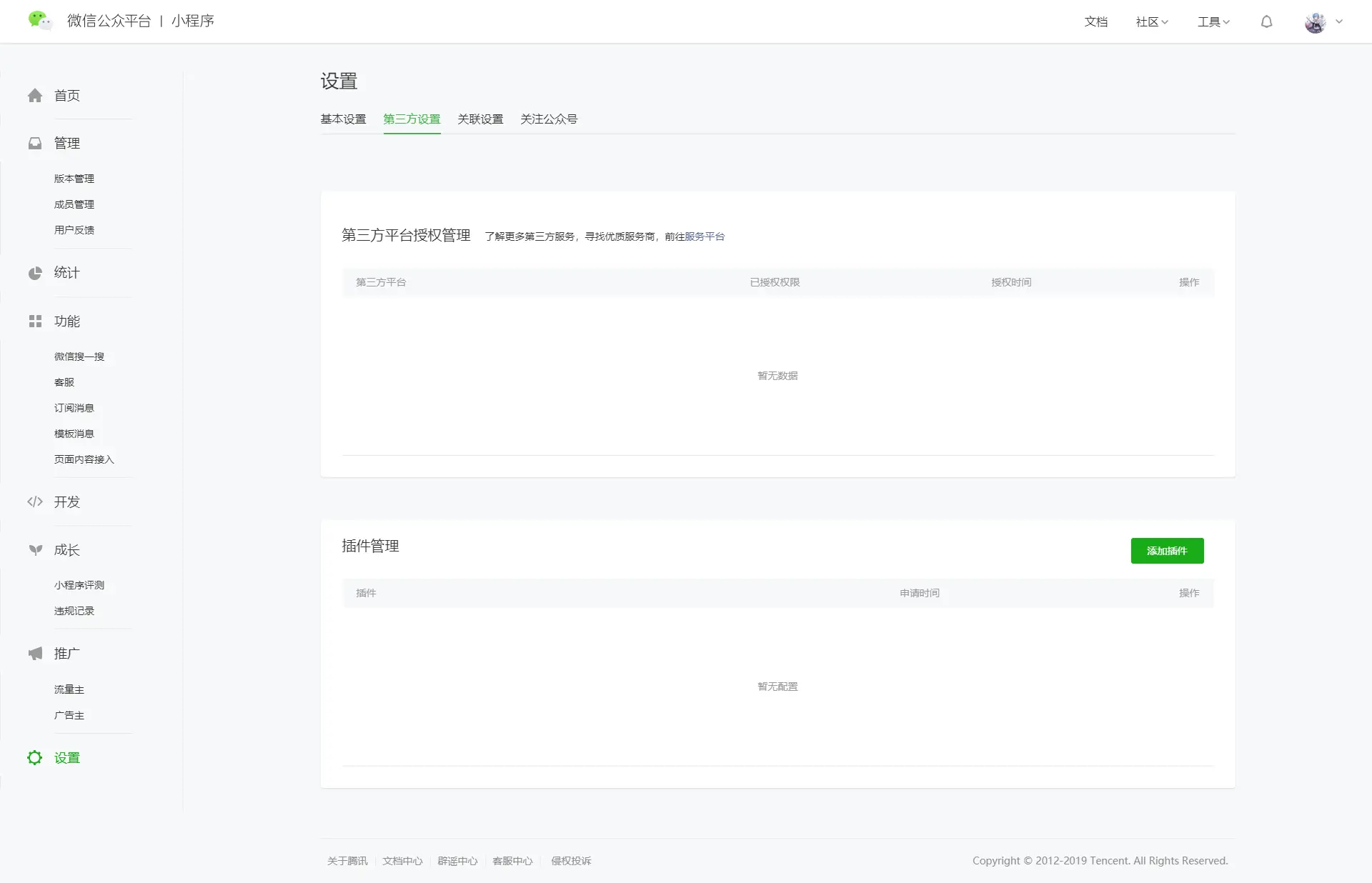Image resolution: width=1372 pixels, height=883 pixels.
Task: Click the code brackets icon beside 开发
Action: 35,502
